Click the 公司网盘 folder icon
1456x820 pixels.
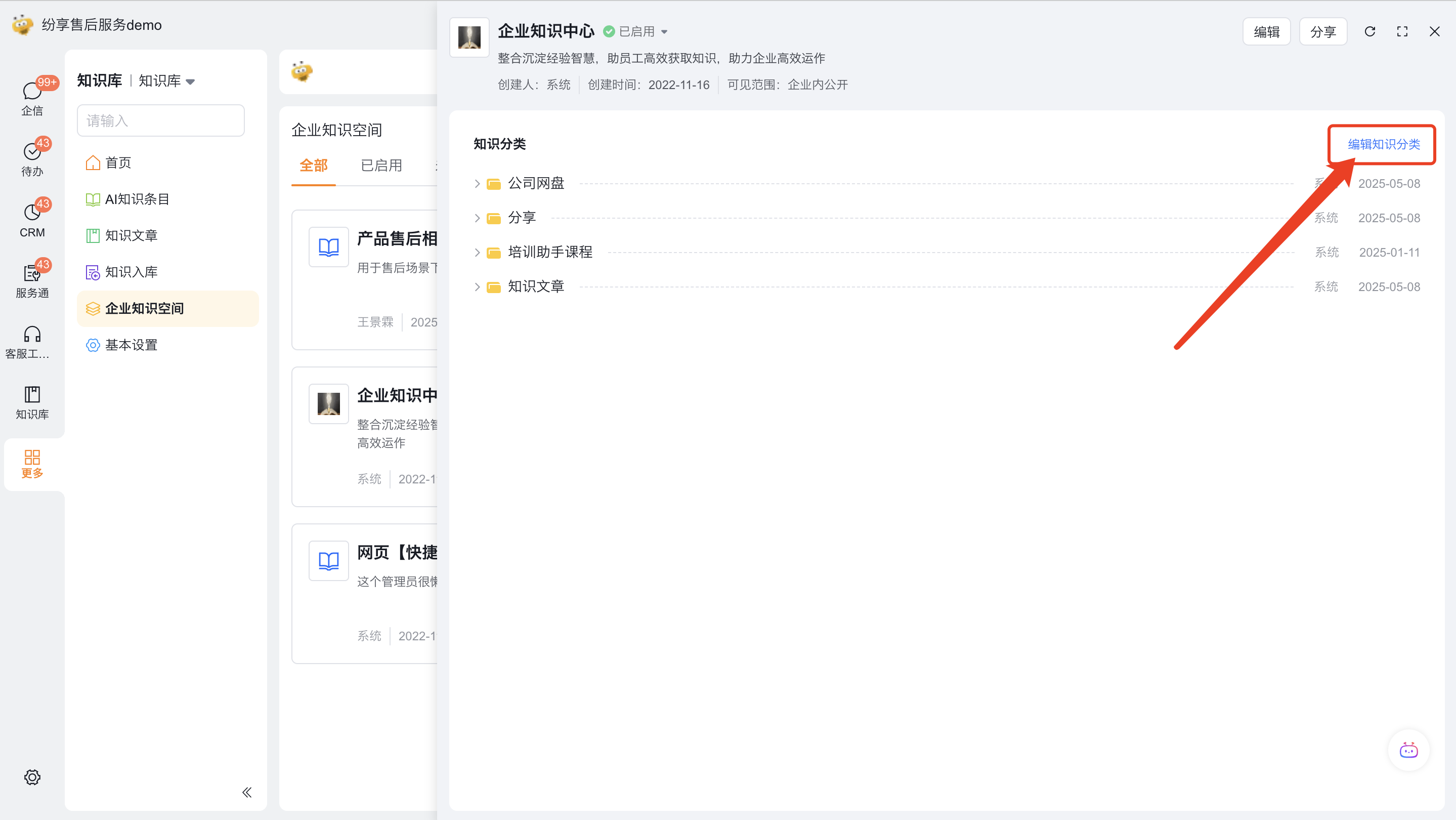click(493, 184)
